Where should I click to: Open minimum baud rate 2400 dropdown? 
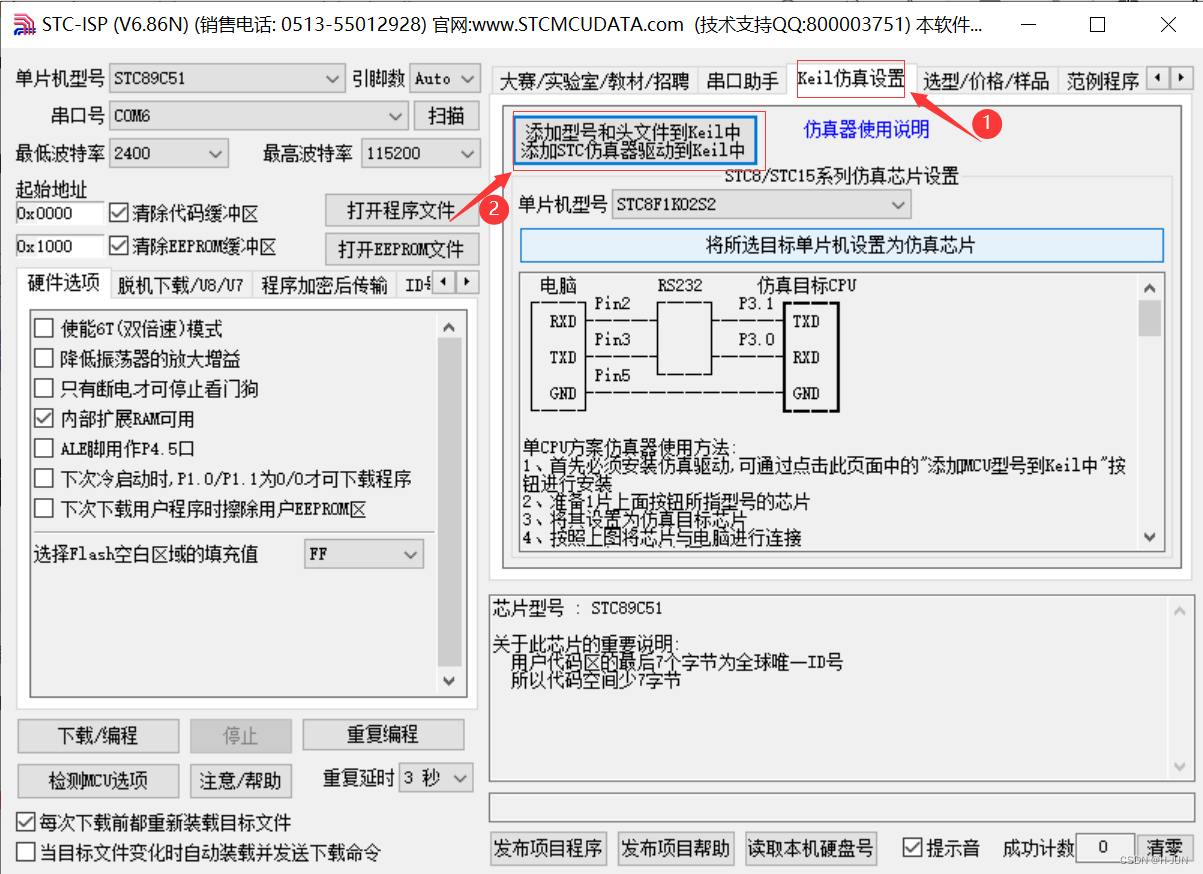[169, 153]
